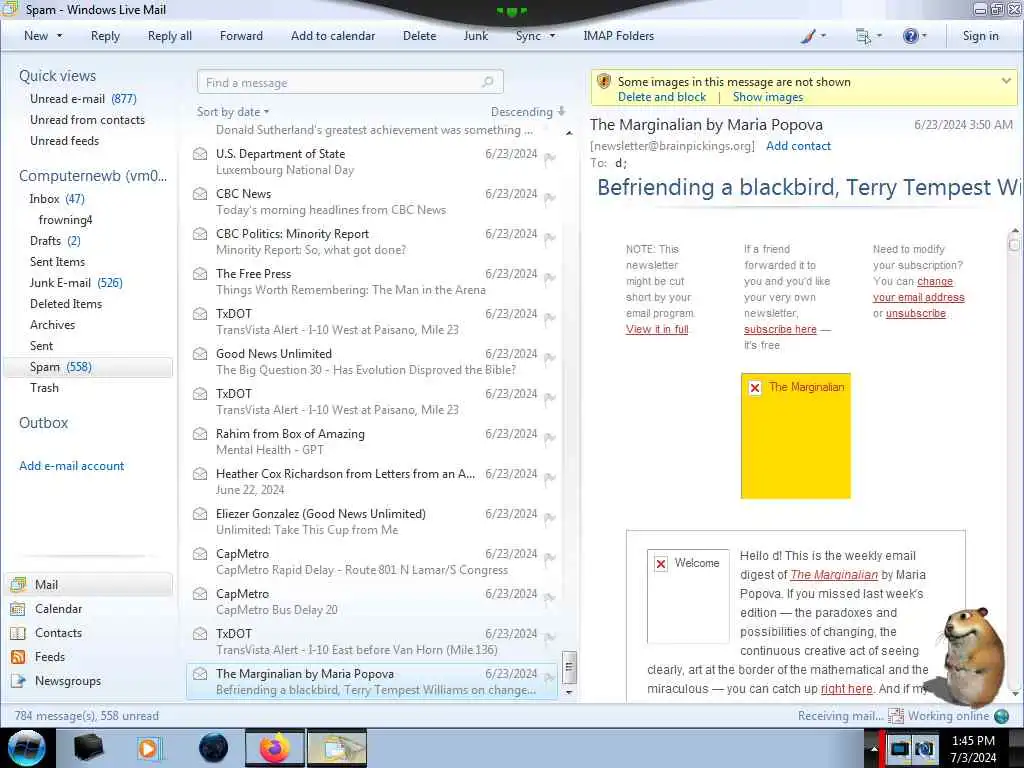The height and width of the screenshot is (768, 1024).
Task: Open IMAP Folders from the toolbar
Action: click(618, 36)
